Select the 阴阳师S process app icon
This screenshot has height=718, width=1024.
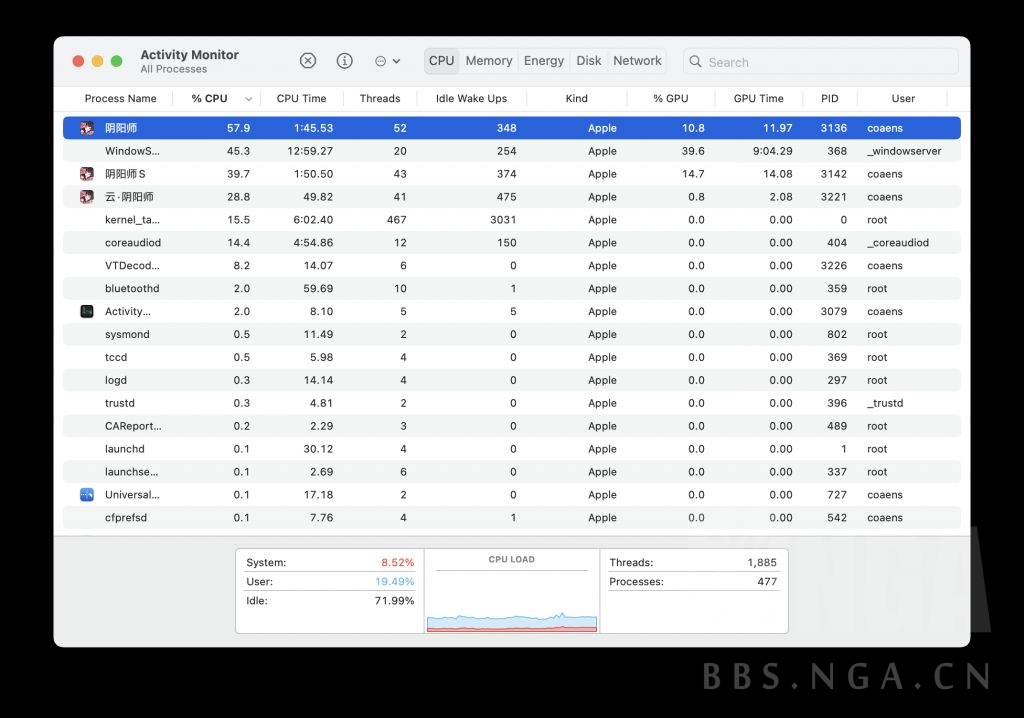[87, 174]
